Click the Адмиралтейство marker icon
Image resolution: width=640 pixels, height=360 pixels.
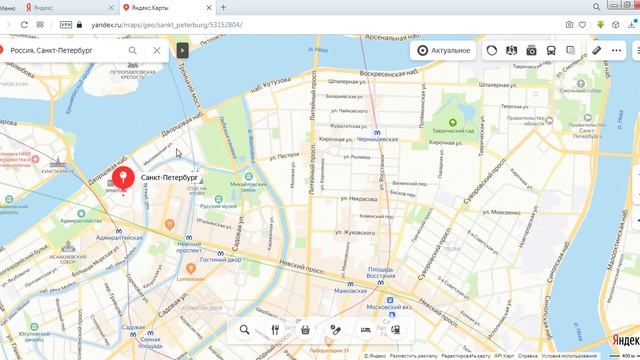point(81,213)
